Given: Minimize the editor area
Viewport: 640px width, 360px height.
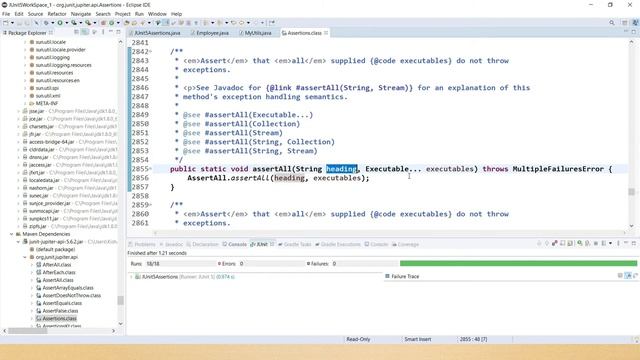Looking at the screenshot, I should pyautogui.click(x=626, y=32).
